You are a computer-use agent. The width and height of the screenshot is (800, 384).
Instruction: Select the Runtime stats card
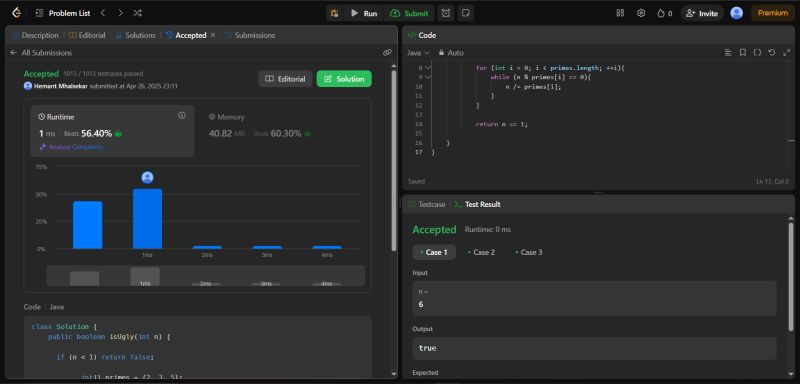pos(112,131)
